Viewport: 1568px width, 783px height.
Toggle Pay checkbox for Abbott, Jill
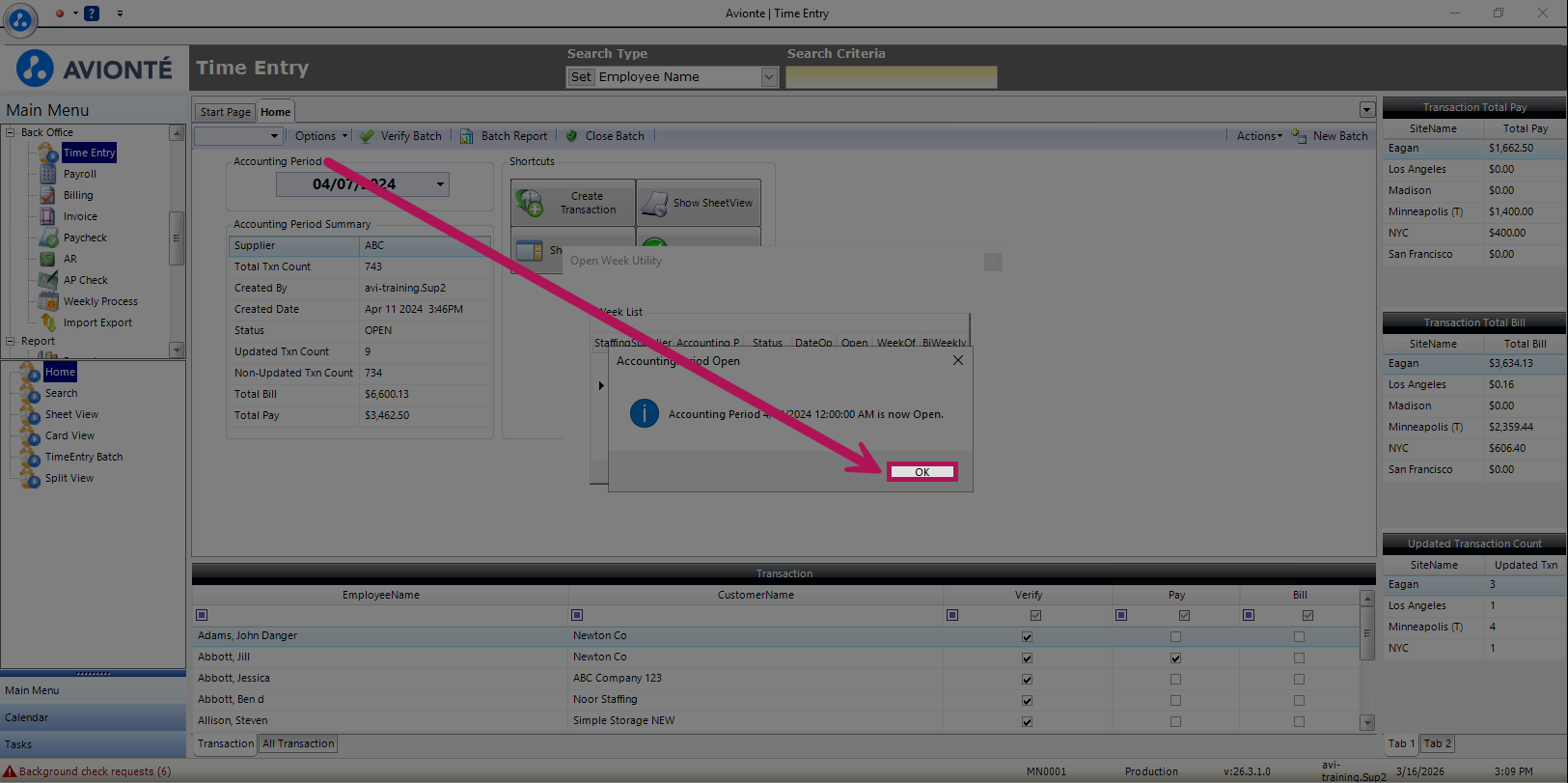click(x=1175, y=657)
